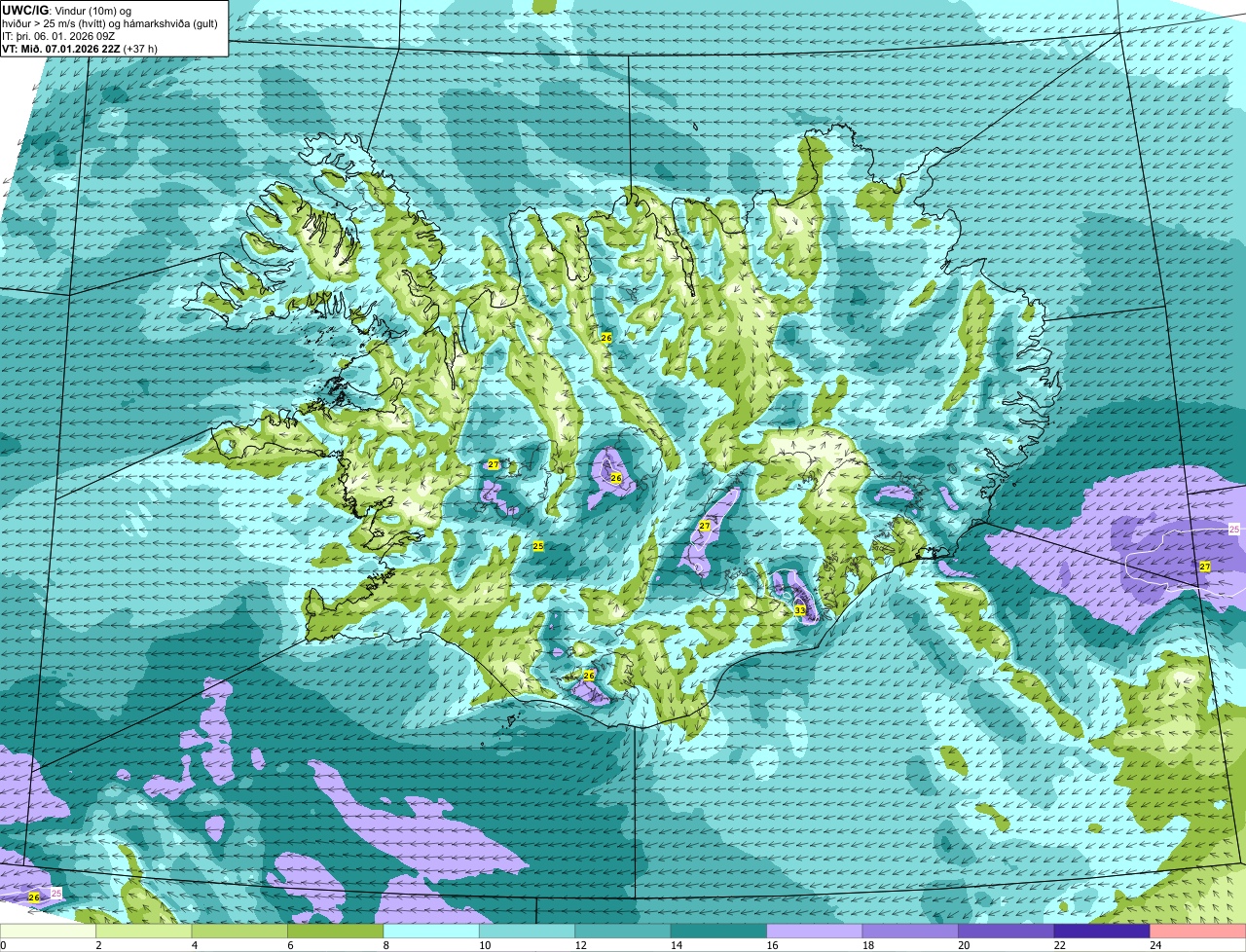Click the 20–22 m/s violet legend swatch
The height and width of the screenshot is (952, 1246).
click(1007, 931)
